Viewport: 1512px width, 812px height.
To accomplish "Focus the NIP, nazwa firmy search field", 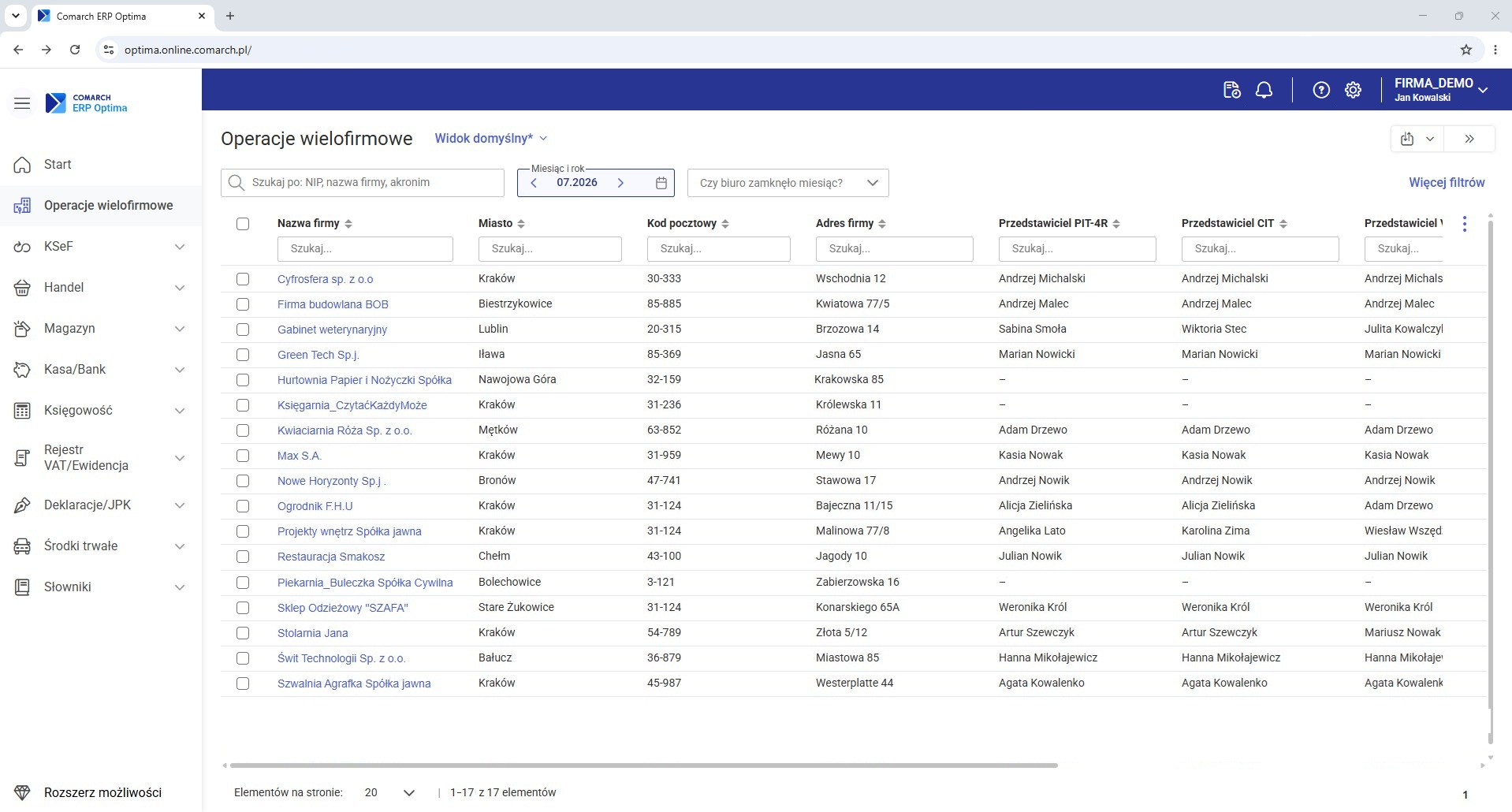I will pyautogui.click(x=363, y=183).
